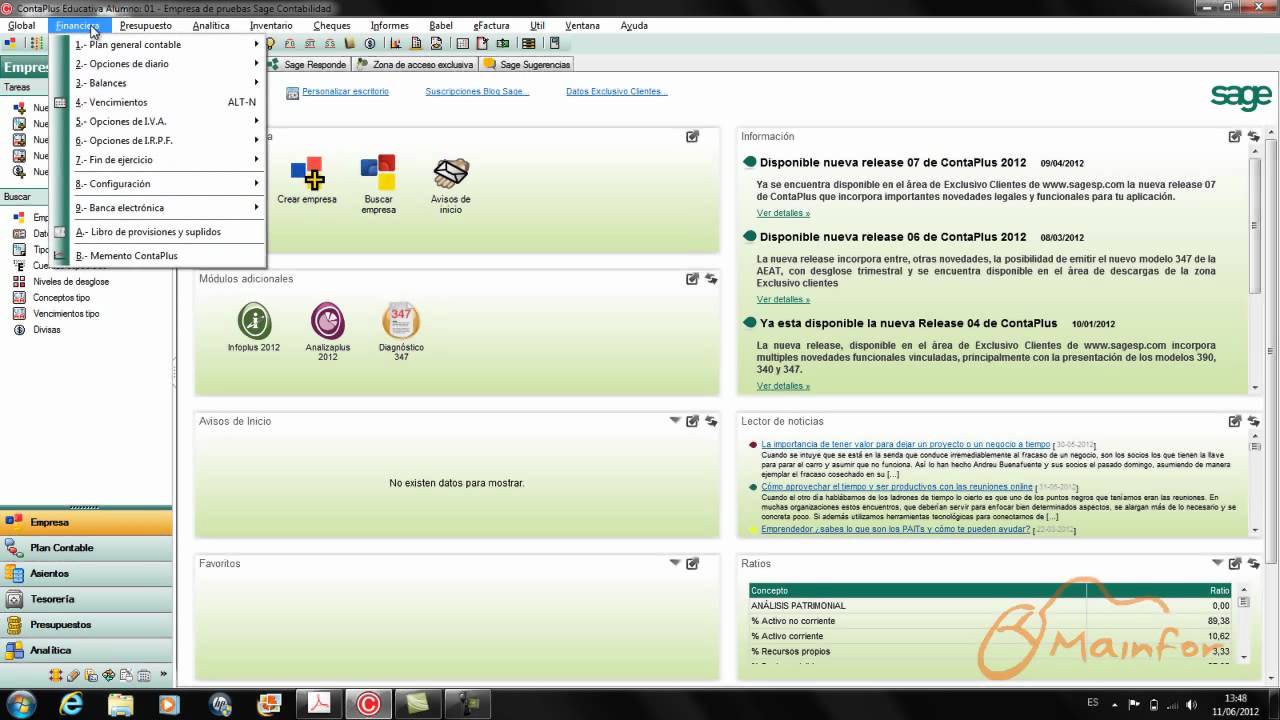
Task: Open Suscripciones Blog Sage link
Action: 477,91
